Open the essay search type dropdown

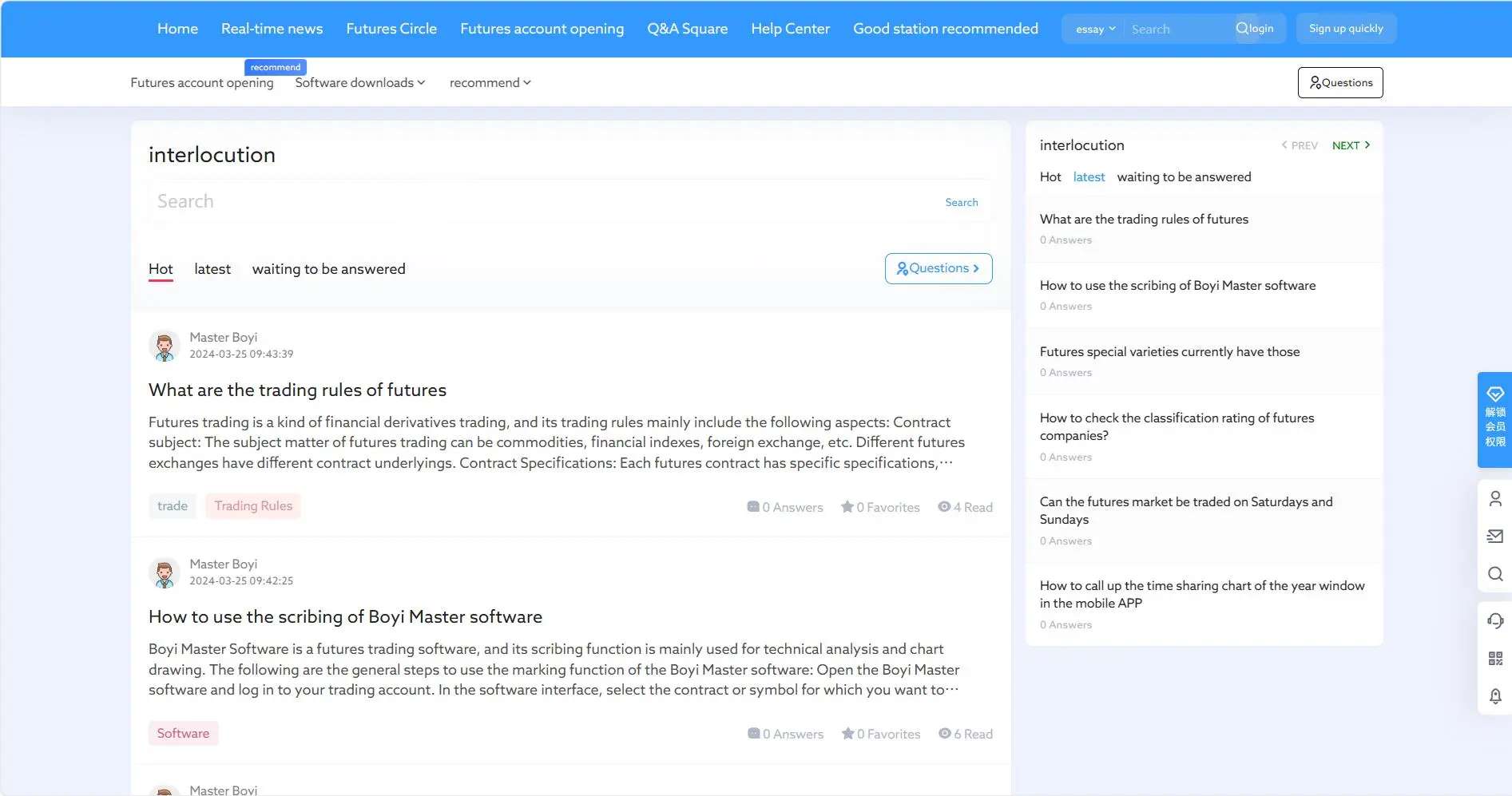1095,29
